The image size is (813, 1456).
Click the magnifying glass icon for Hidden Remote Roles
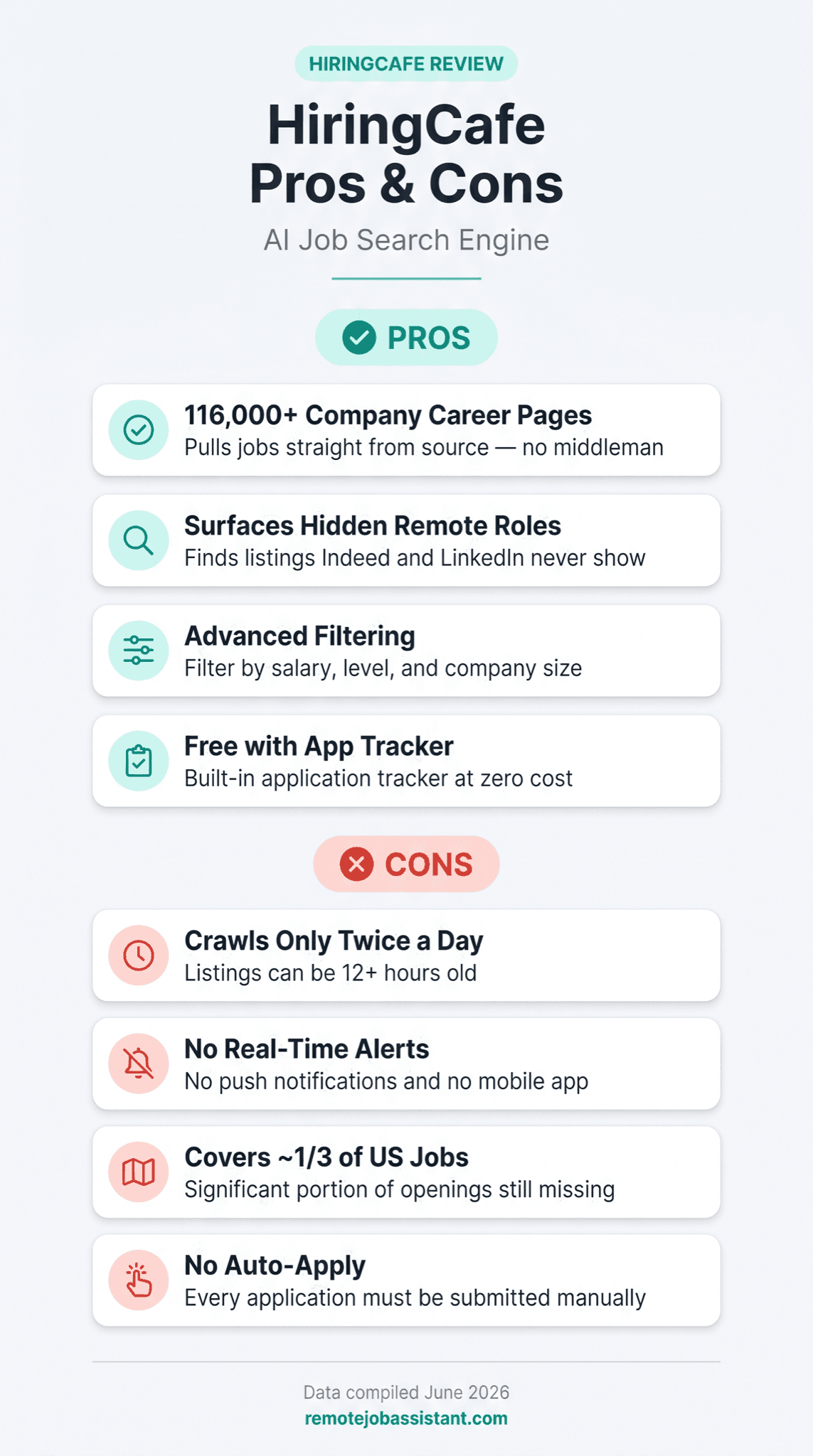click(139, 540)
